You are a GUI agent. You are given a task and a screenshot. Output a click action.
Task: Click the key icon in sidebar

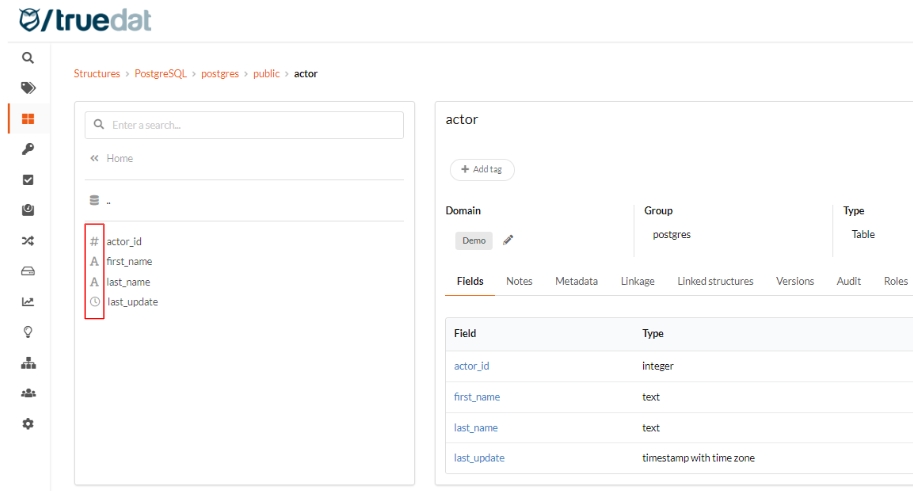click(x=28, y=149)
